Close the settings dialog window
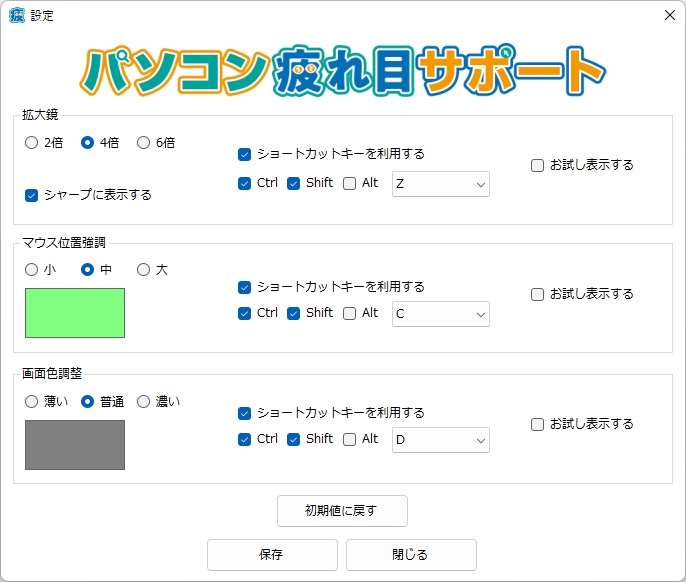The image size is (686, 582). pos(669,15)
